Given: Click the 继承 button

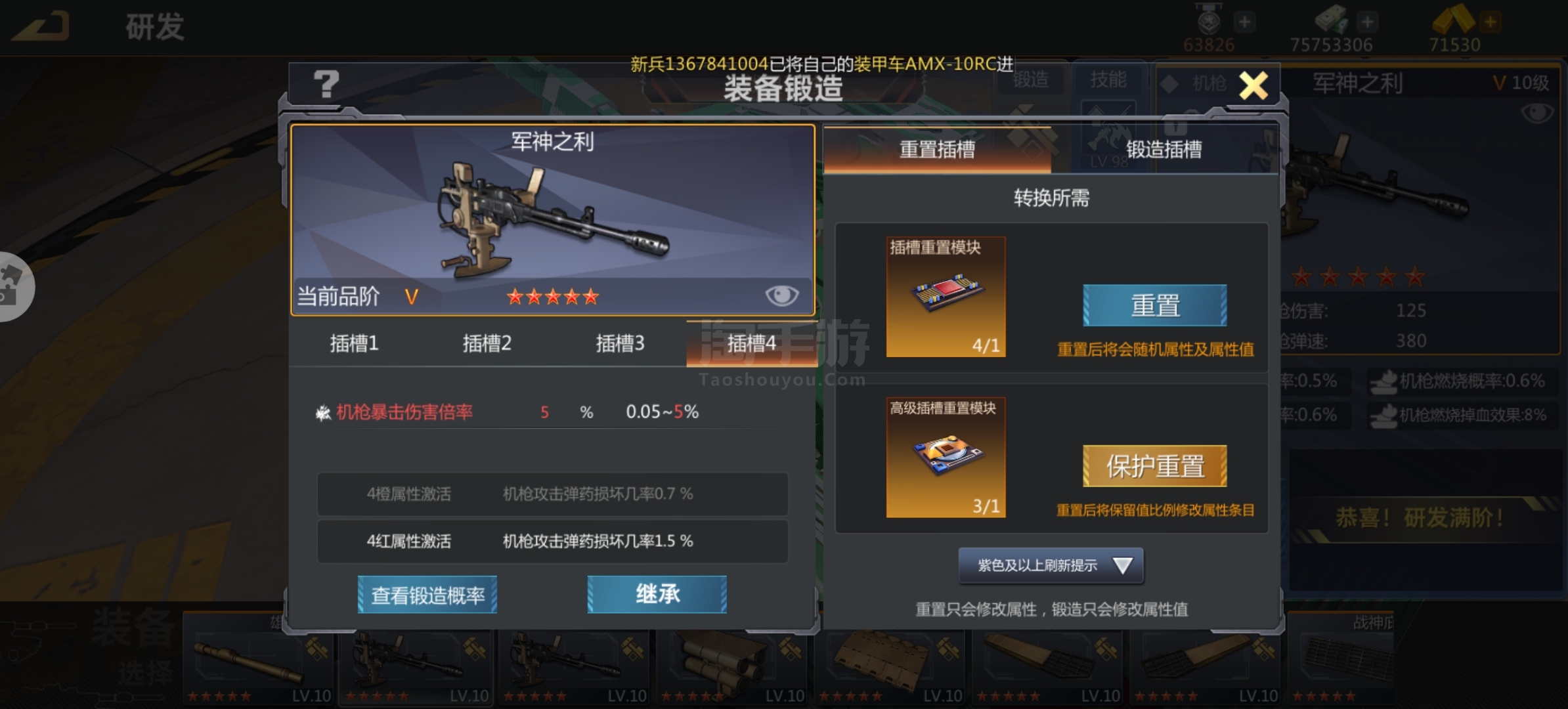Looking at the screenshot, I should [657, 595].
